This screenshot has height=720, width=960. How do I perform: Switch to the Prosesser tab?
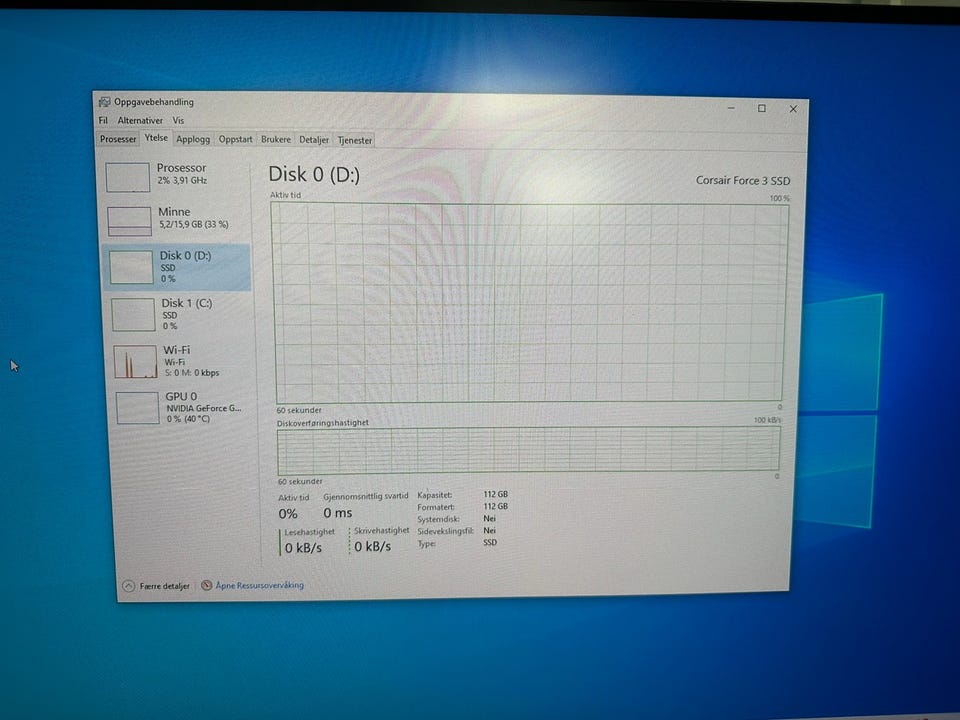(118, 139)
